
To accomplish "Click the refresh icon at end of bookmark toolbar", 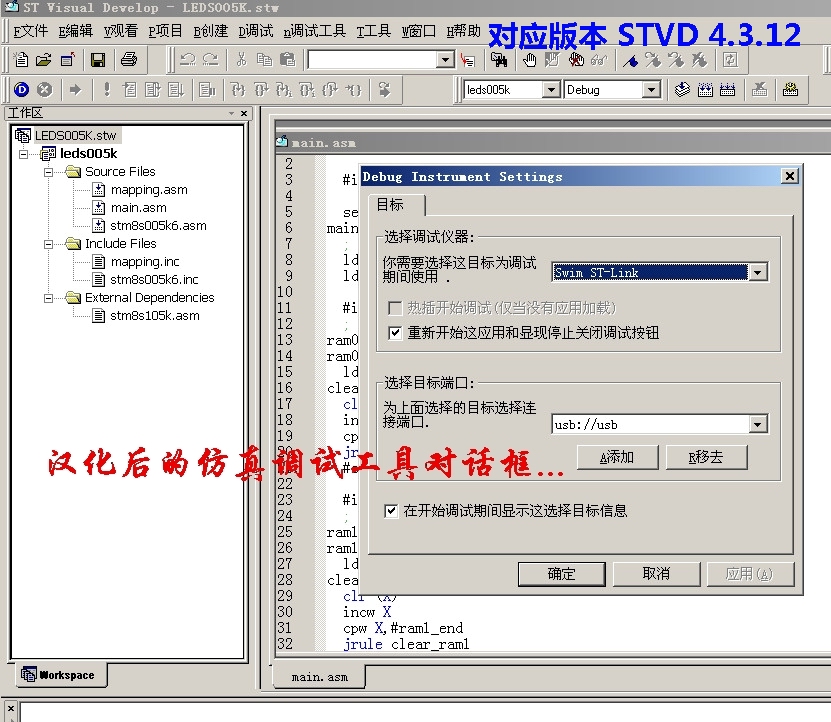I will point(730,60).
